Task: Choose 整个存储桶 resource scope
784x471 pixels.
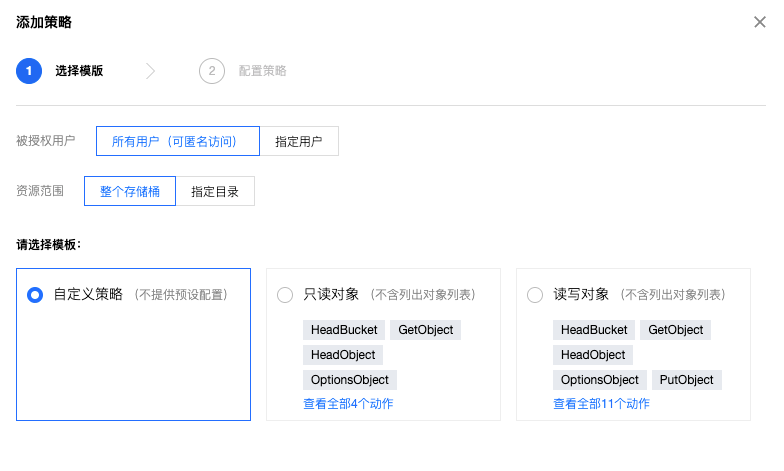Action: pyautogui.click(x=130, y=191)
